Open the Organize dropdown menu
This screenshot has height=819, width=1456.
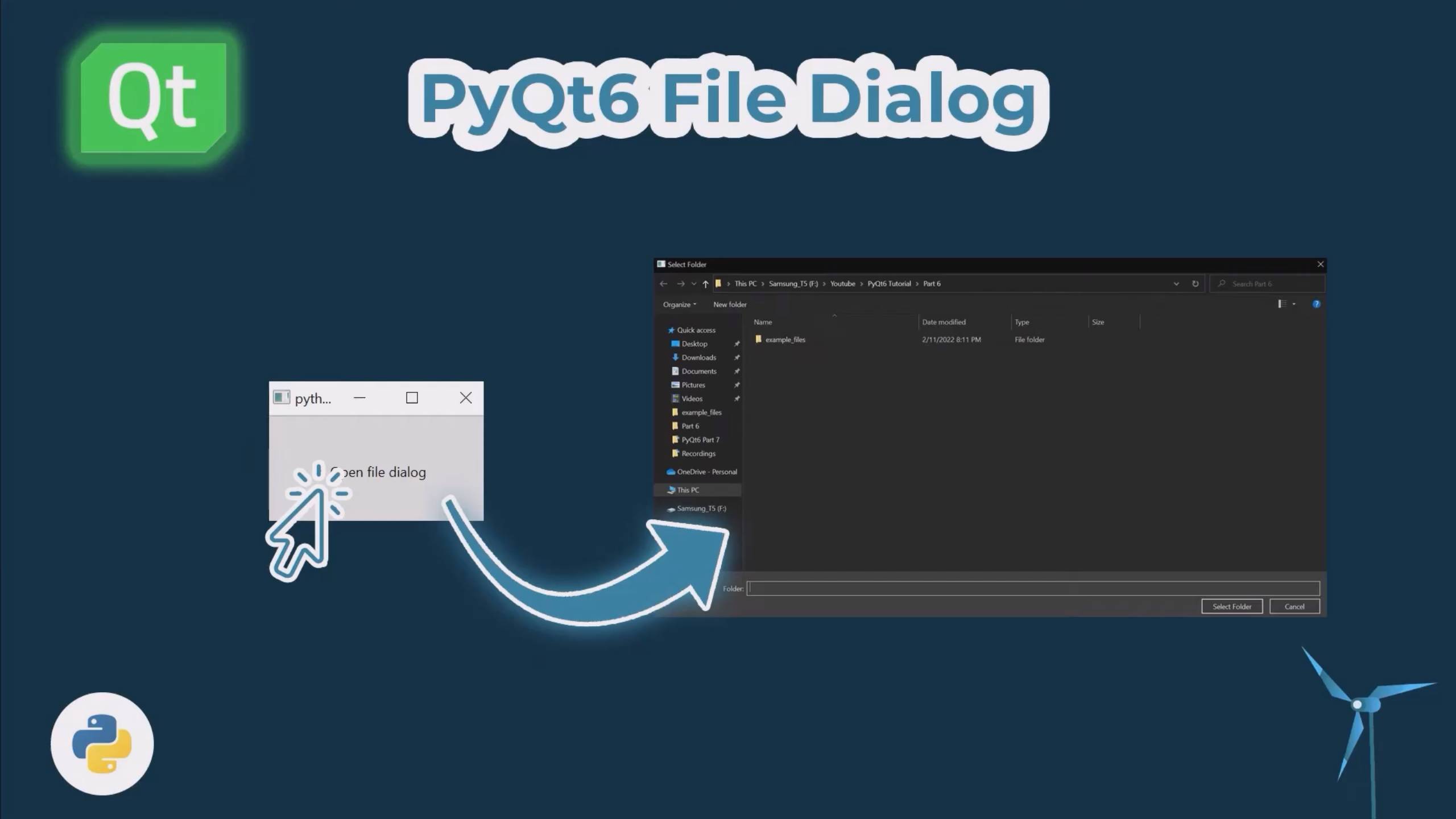679,304
